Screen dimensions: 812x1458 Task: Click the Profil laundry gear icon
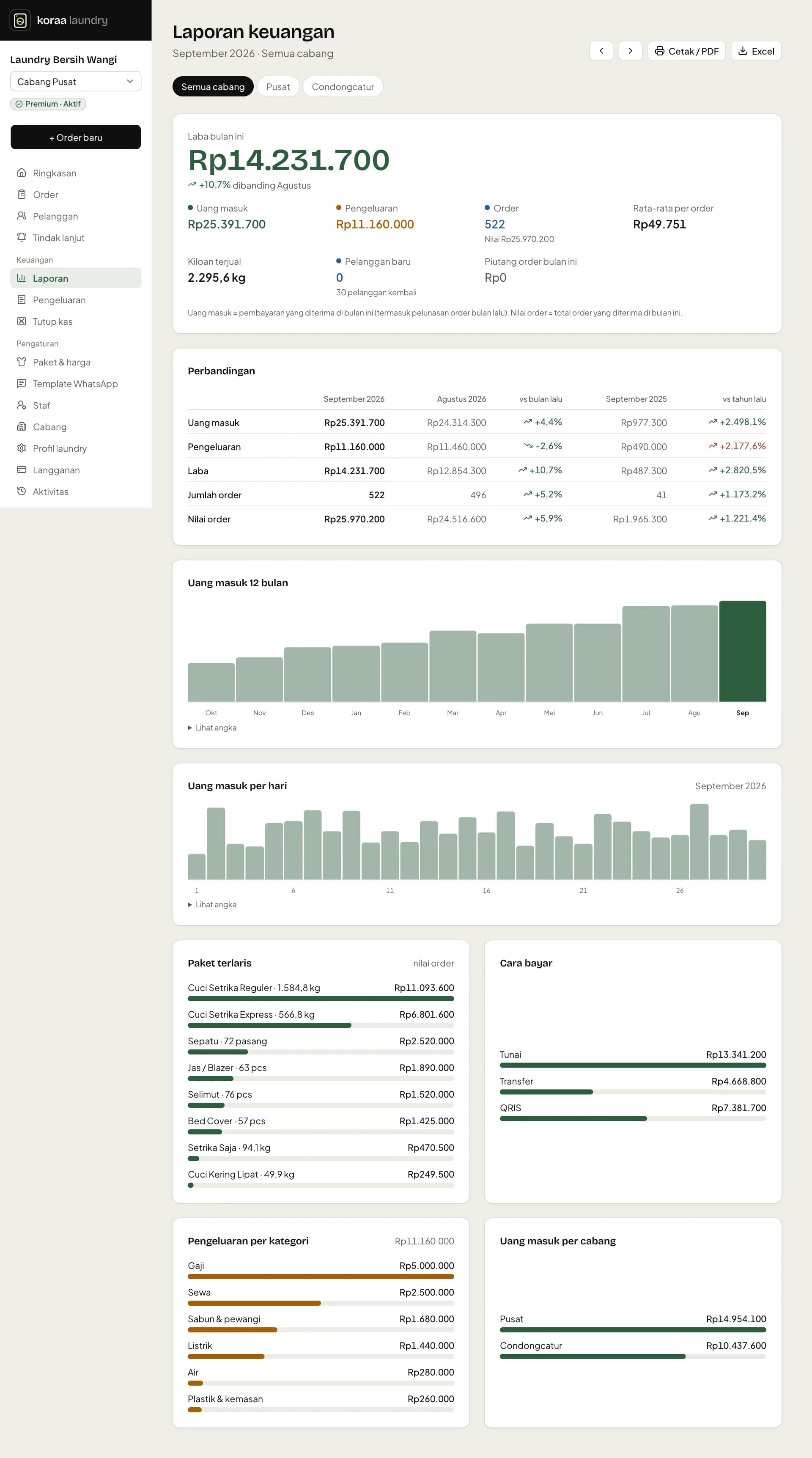click(x=22, y=448)
